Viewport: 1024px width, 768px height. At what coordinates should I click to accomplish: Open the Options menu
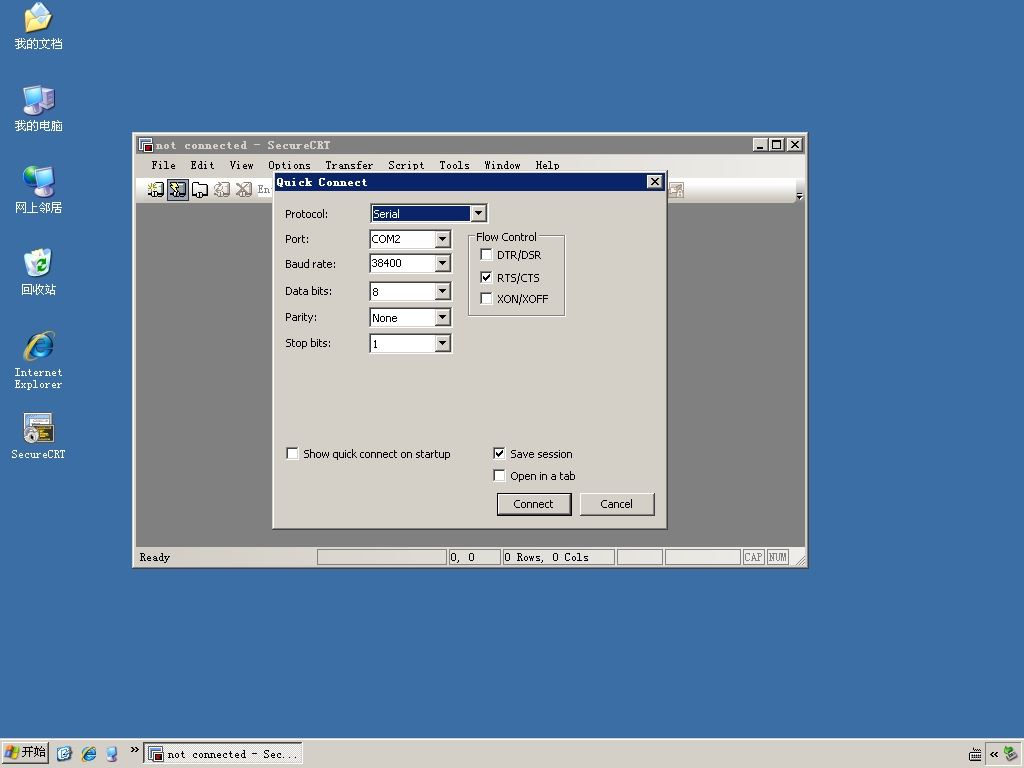289,165
